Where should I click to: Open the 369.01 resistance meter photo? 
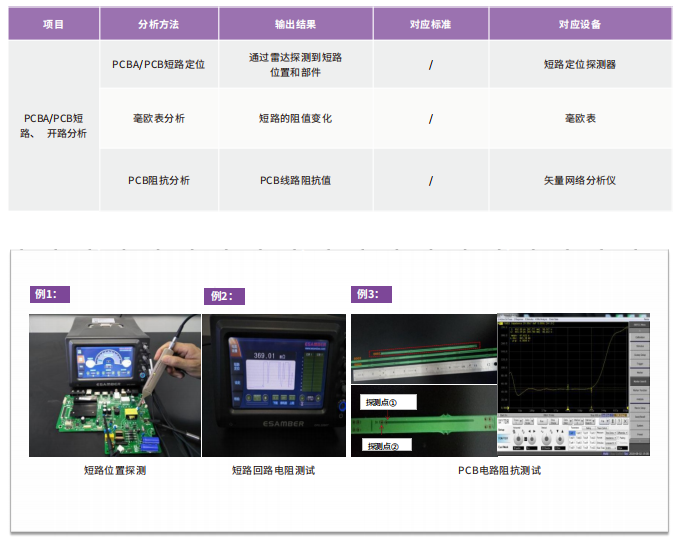(274, 385)
